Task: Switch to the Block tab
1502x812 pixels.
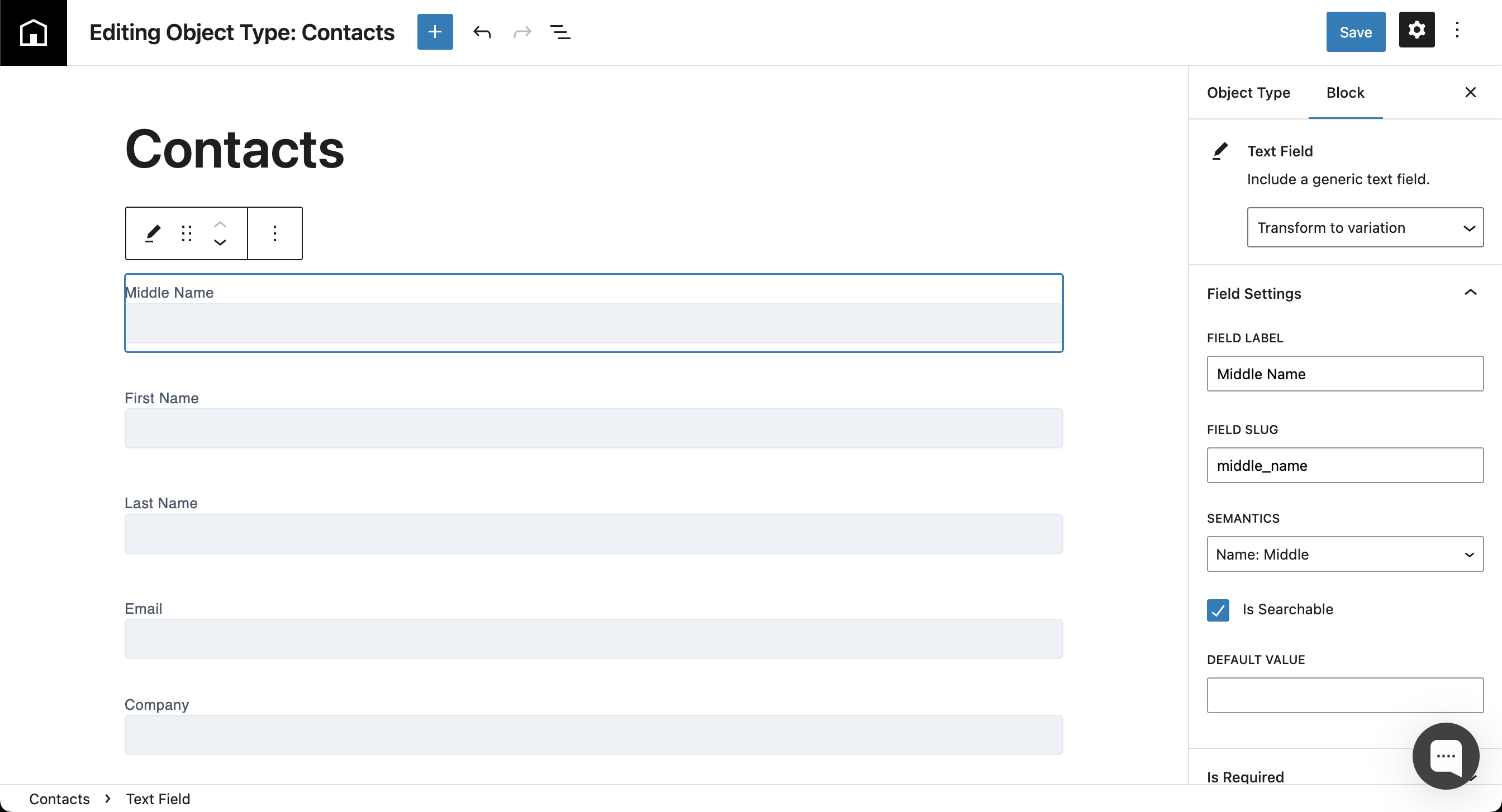Action: [x=1346, y=92]
